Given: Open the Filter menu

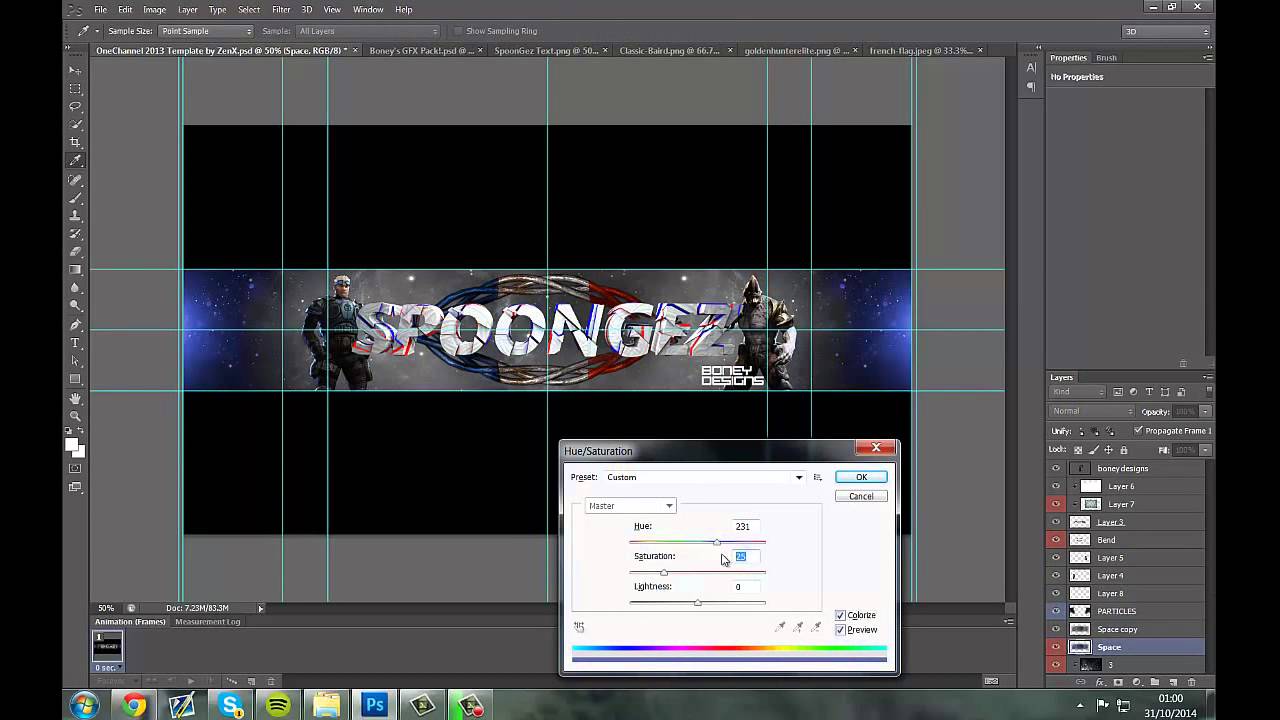Looking at the screenshot, I should [281, 9].
